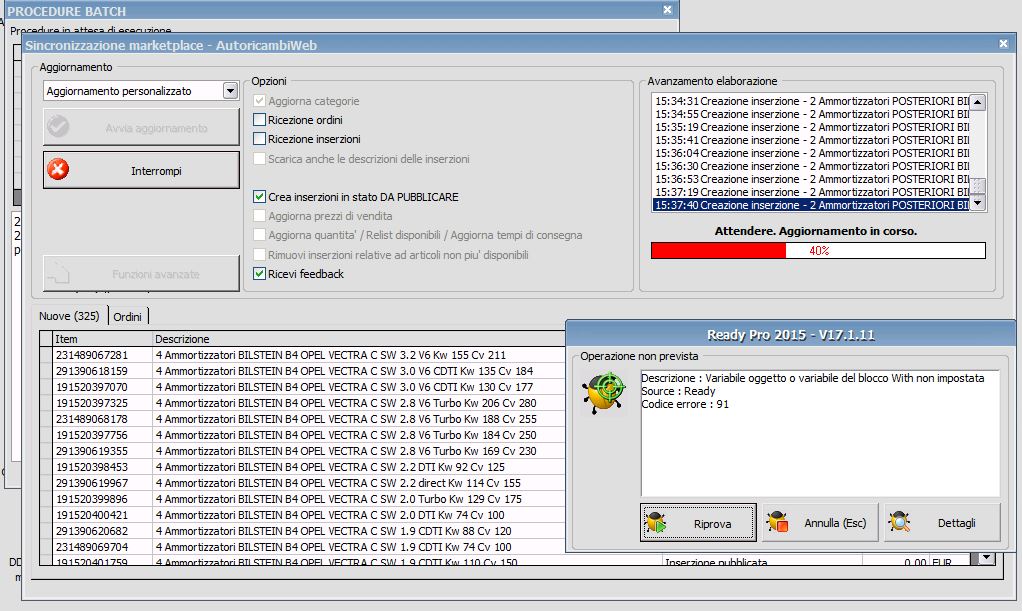Select item 291390619967 in the grid
Screen dimensions: 1022x611
[92, 483]
